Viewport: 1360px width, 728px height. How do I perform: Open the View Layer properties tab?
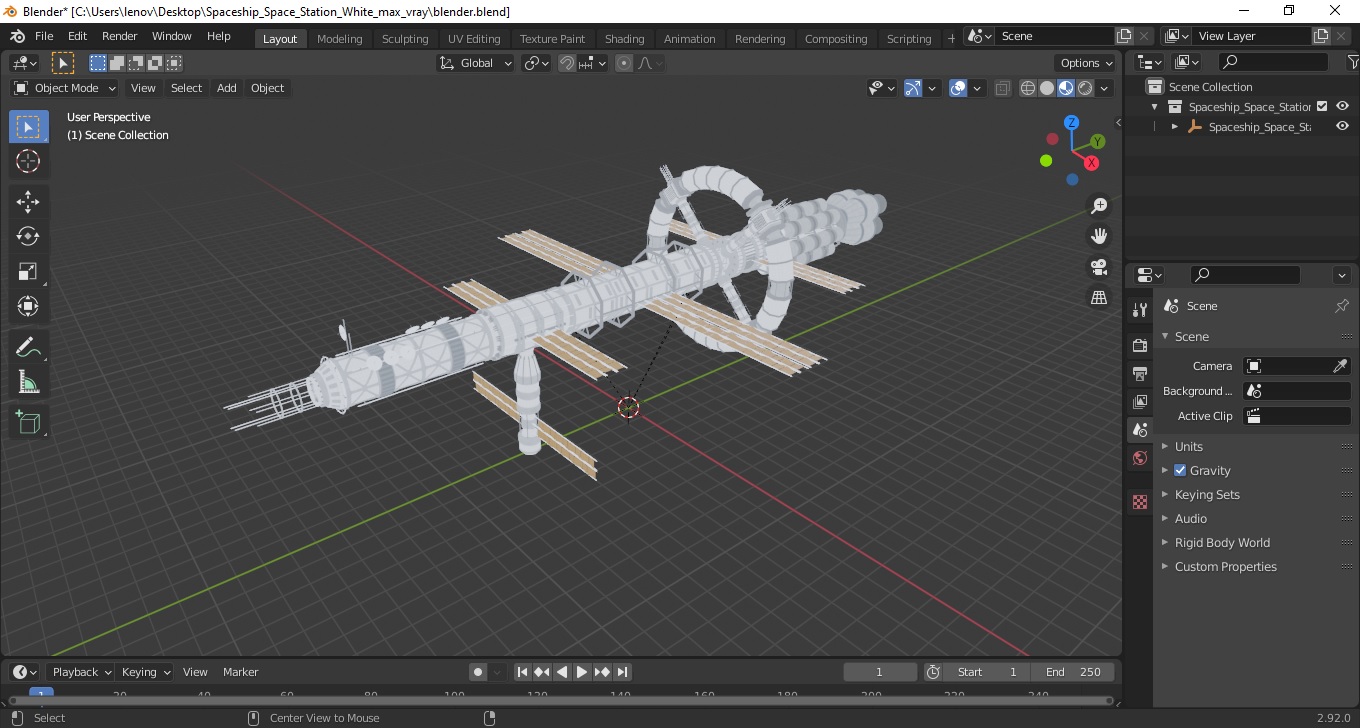(1140, 402)
